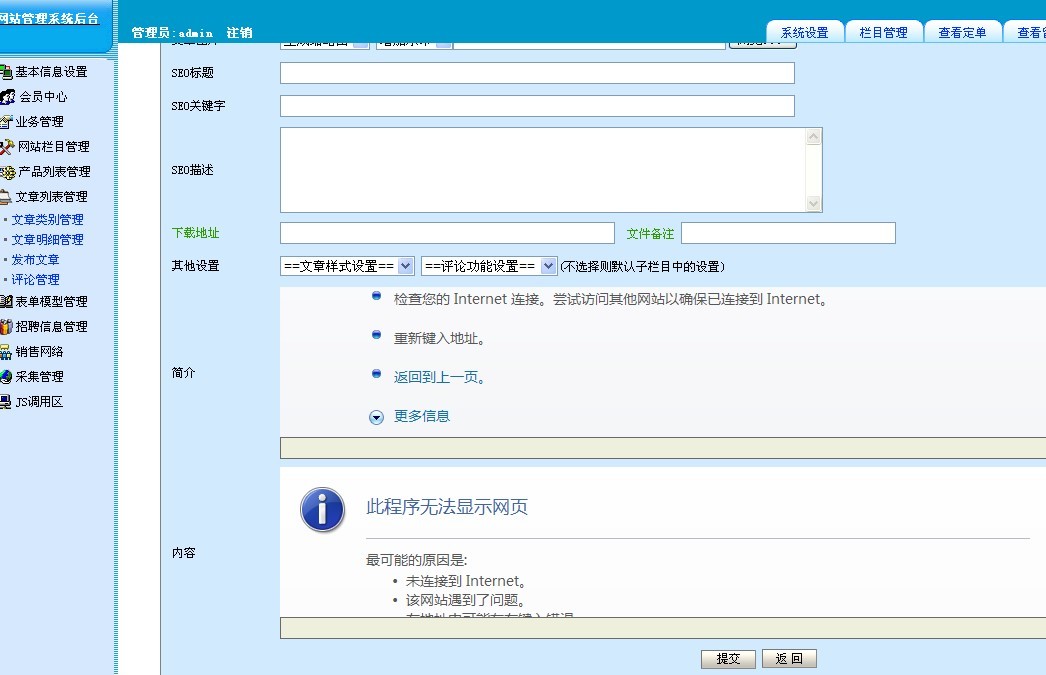Click the blue info icon in error page
Screen dimensions: 1046x675
(322, 510)
